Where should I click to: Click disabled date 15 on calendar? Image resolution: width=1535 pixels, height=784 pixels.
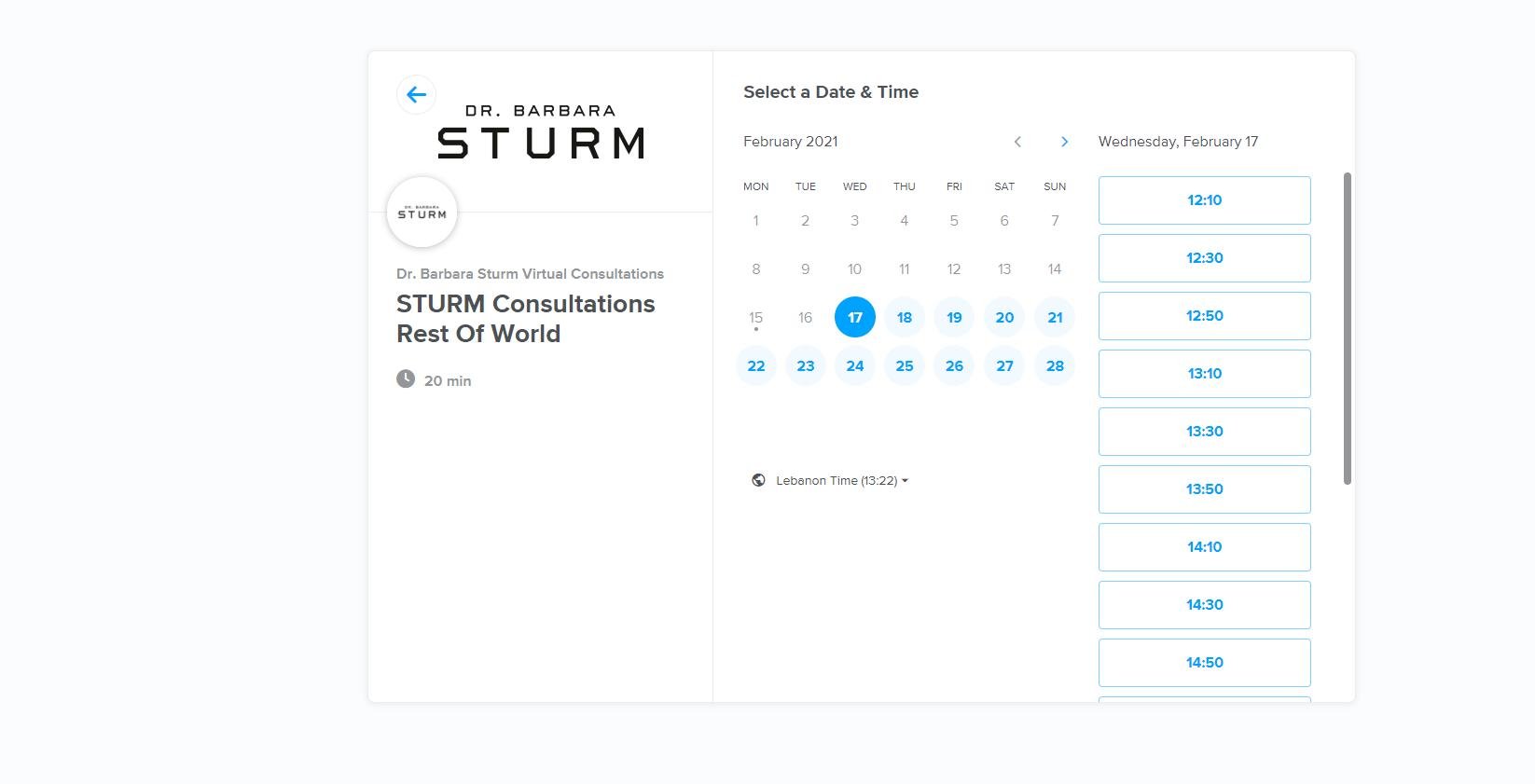click(x=756, y=318)
